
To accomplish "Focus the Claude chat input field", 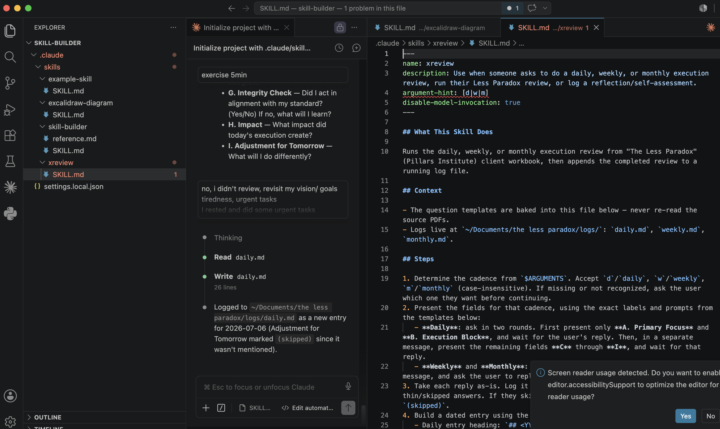I will [x=271, y=387].
